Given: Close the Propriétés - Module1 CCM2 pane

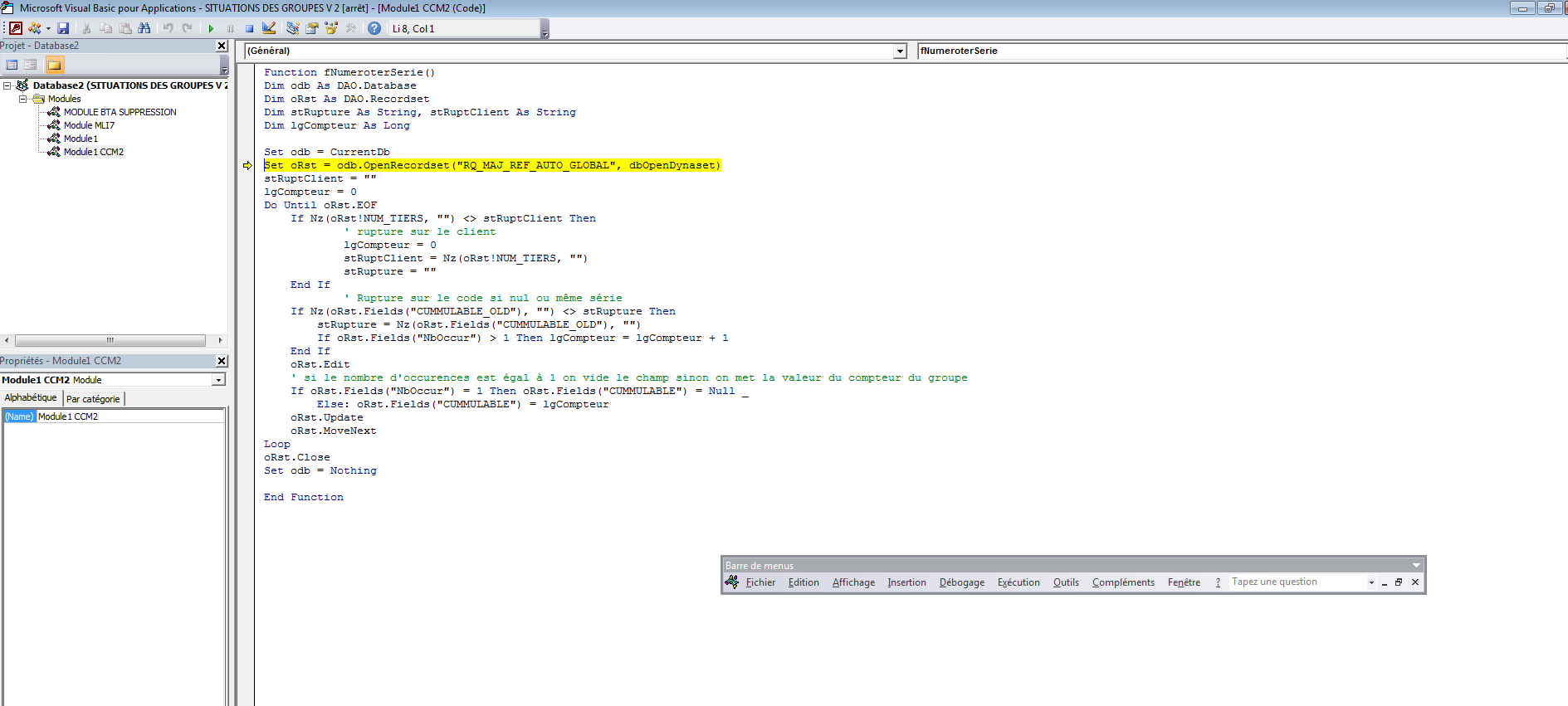Looking at the screenshot, I should pos(222,361).
